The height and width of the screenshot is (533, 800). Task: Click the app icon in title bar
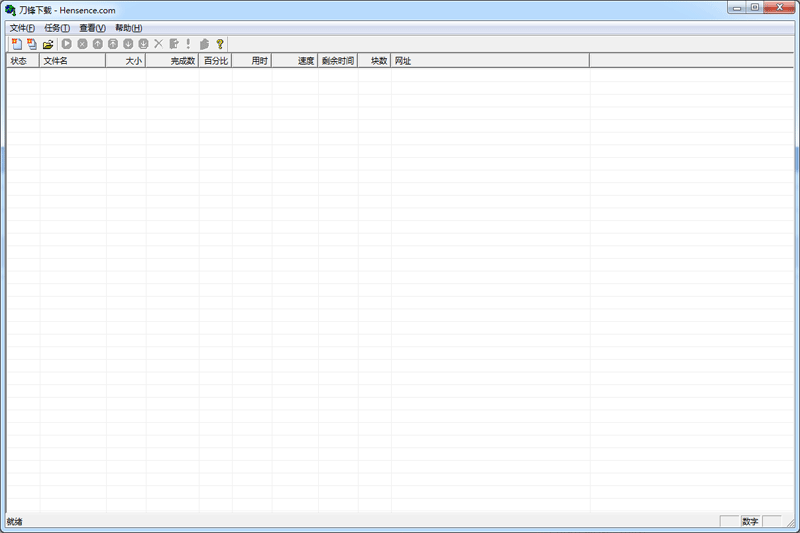pos(10,10)
